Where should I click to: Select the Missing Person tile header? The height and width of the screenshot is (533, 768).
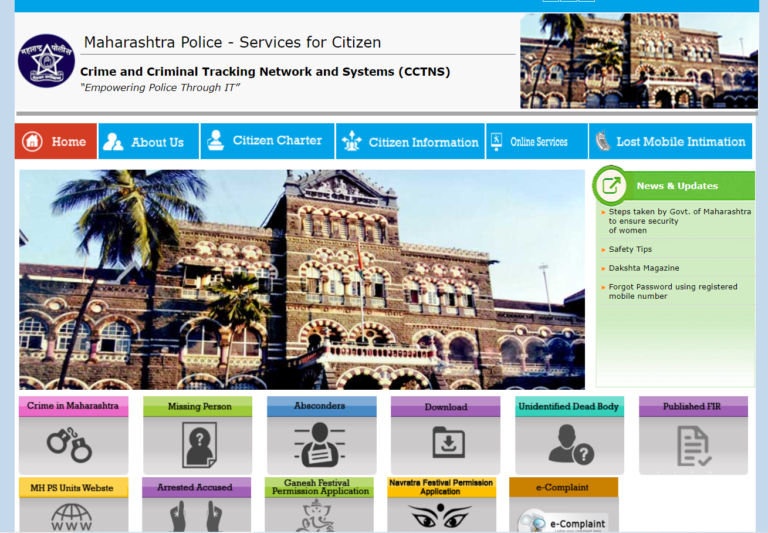coord(198,406)
